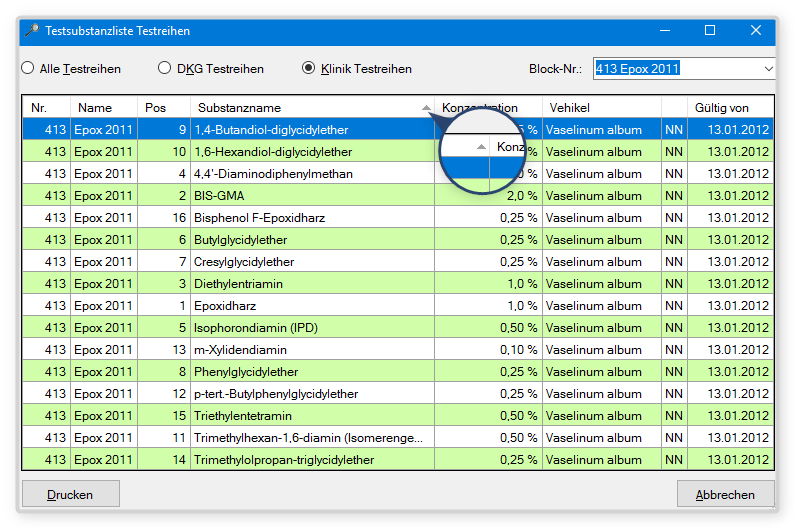The width and height of the screenshot is (795, 529).
Task: Click the Triethylentetramin row
Action: [312, 416]
